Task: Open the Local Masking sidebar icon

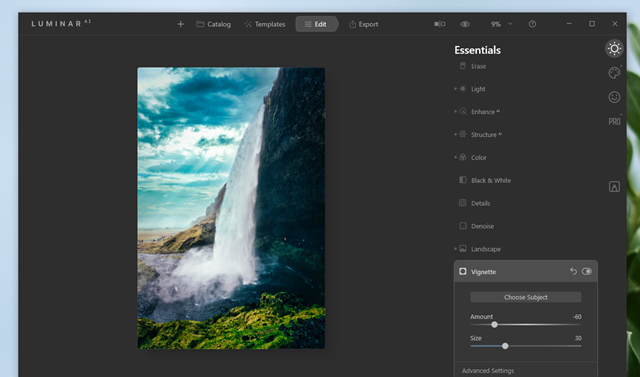Action: (x=614, y=187)
